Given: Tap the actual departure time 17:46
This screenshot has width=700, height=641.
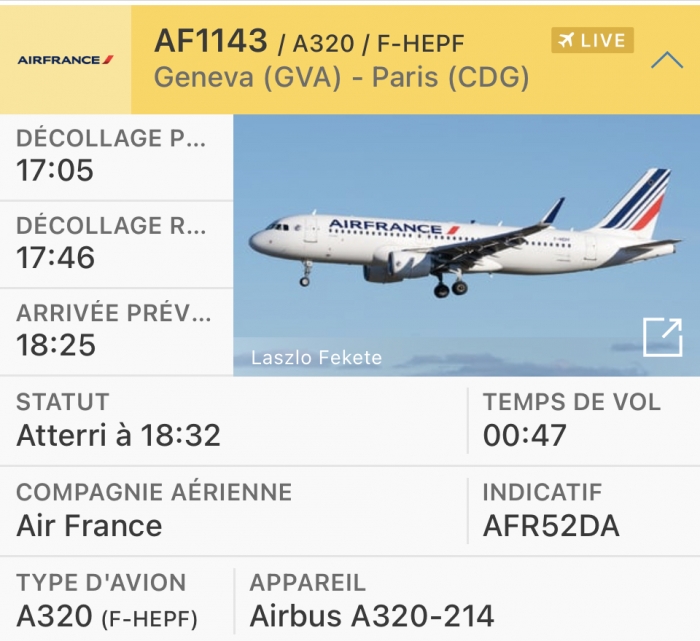Looking at the screenshot, I should (x=55, y=258).
